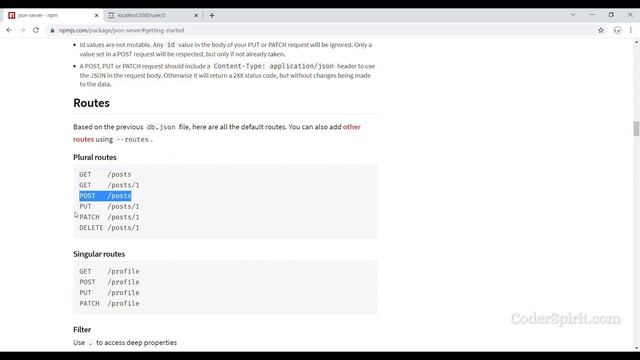Click the 'db.json' inline code

(161, 127)
